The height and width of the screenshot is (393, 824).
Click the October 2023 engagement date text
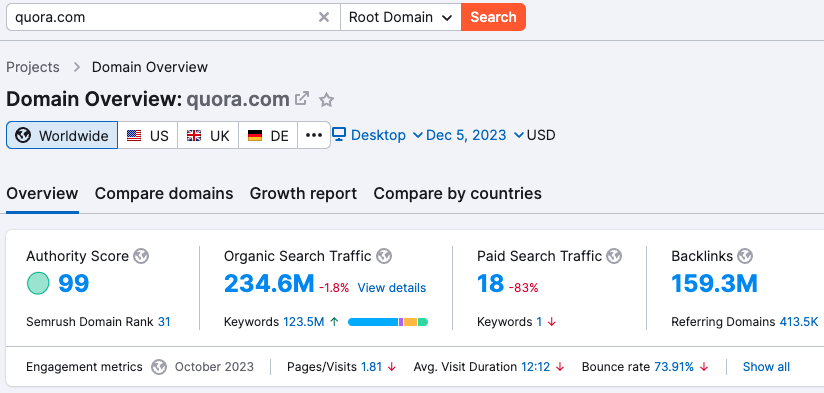pyautogui.click(x=214, y=367)
